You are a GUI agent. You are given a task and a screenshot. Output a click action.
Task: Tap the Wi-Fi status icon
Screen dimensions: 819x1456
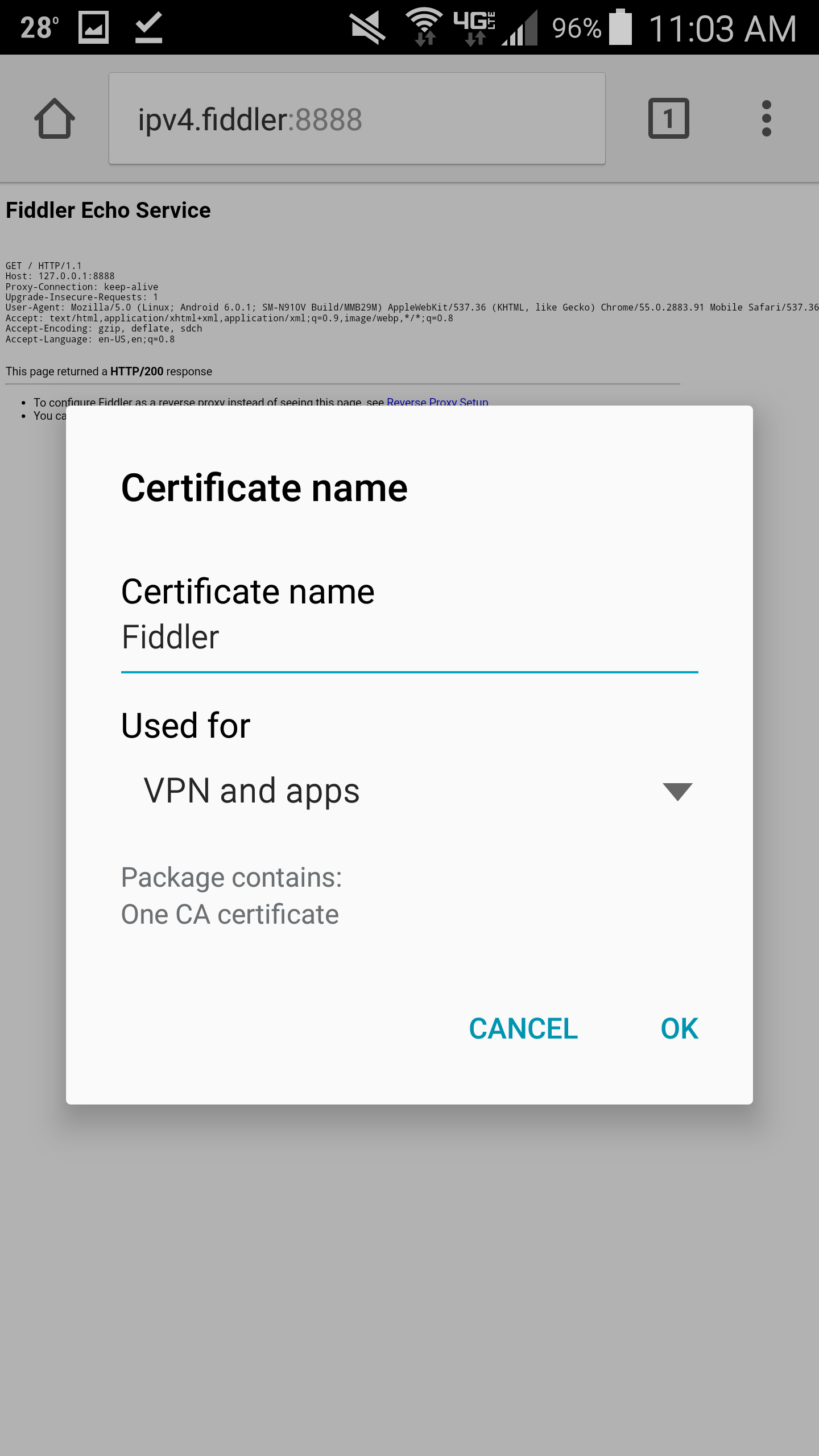(x=424, y=27)
